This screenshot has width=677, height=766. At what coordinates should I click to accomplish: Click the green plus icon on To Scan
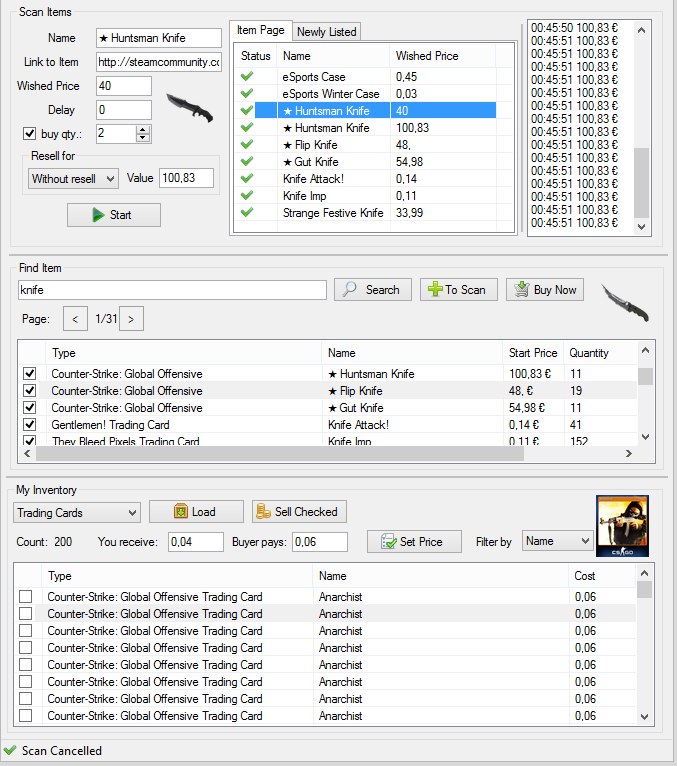click(x=435, y=289)
